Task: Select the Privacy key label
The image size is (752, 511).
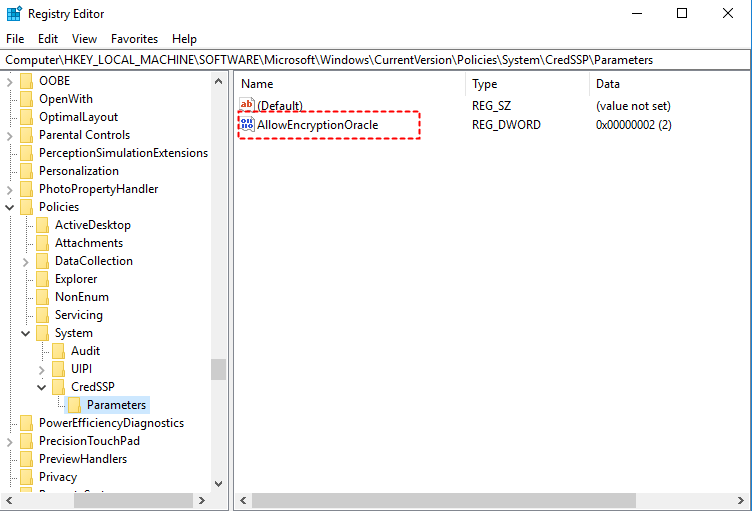Action: click(x=58, y=477)
